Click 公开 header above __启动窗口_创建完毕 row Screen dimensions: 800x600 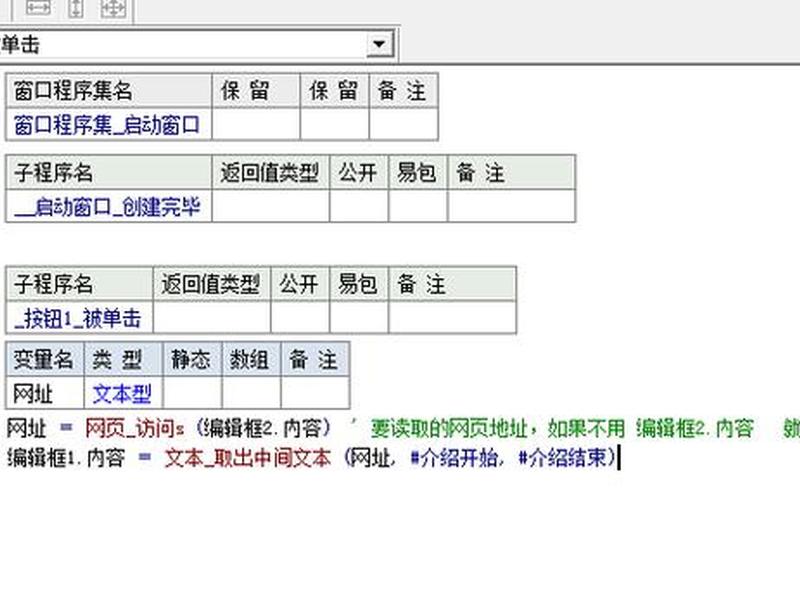tap(359, 172)
